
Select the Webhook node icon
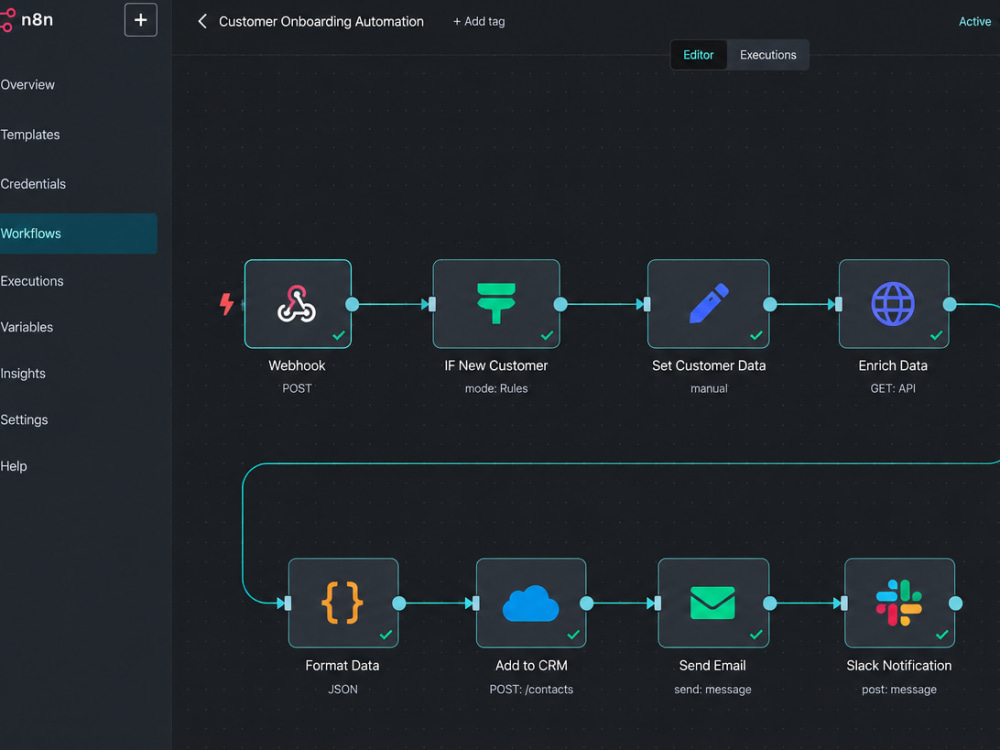pos(297,304)
